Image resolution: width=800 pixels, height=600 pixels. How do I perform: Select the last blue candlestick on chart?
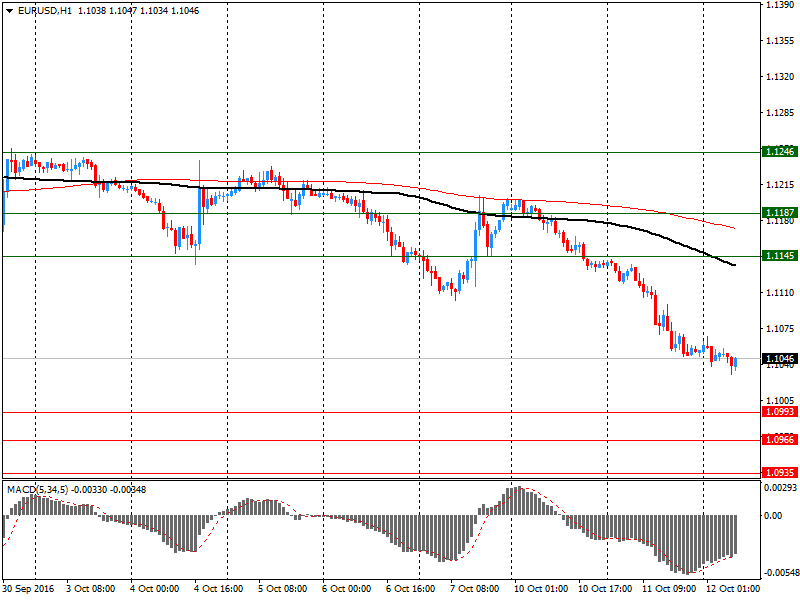[736, 364]
